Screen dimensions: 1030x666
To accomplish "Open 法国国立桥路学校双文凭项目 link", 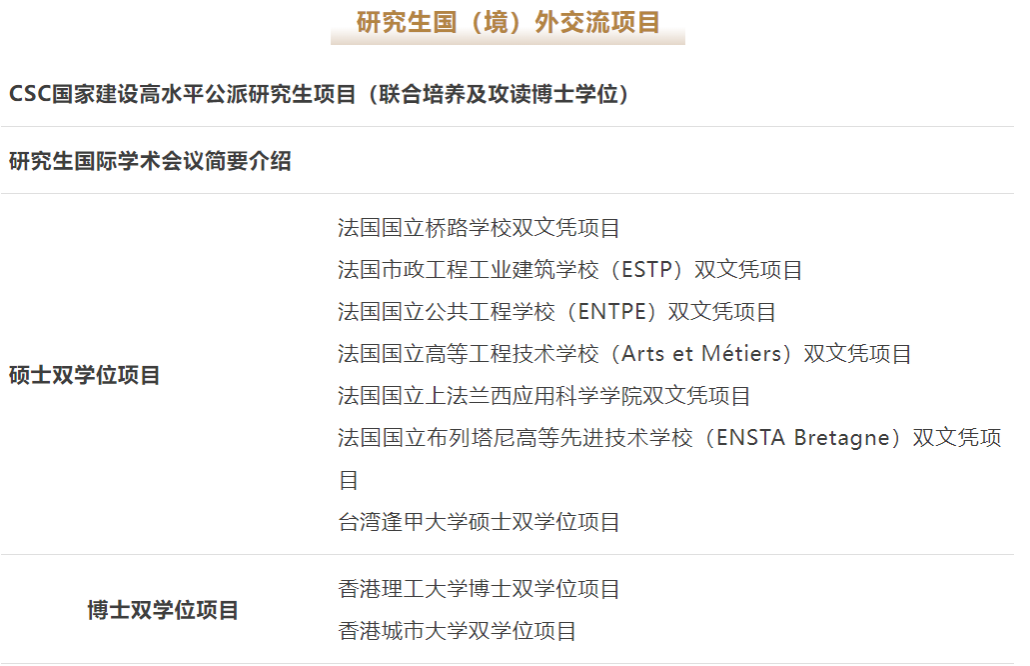I will (478, 228).
